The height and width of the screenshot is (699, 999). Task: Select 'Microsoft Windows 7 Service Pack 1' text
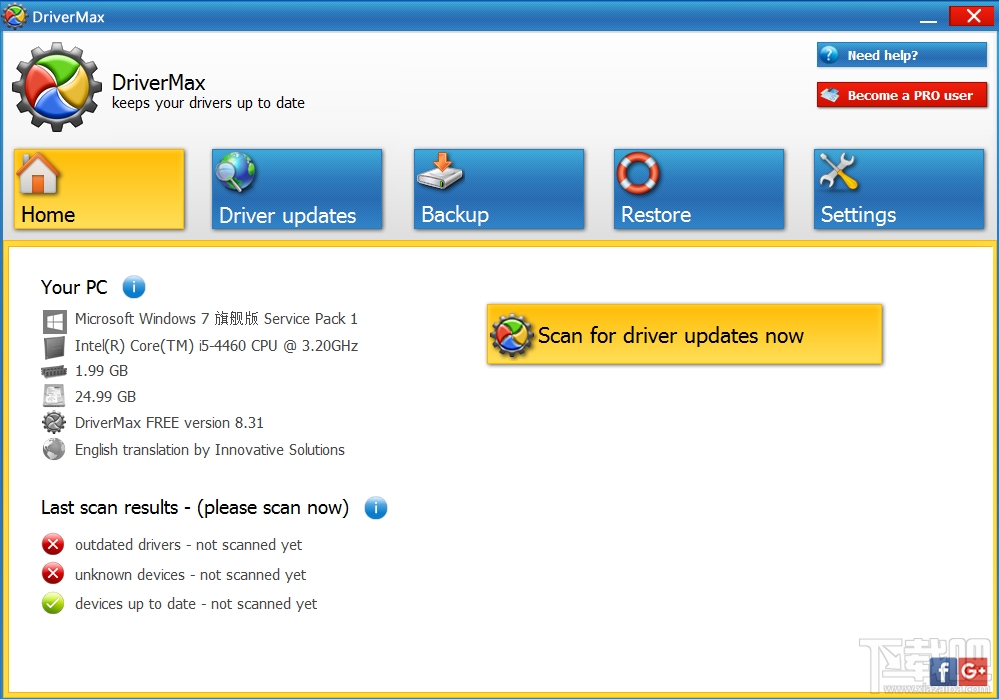tap(216, 319)
